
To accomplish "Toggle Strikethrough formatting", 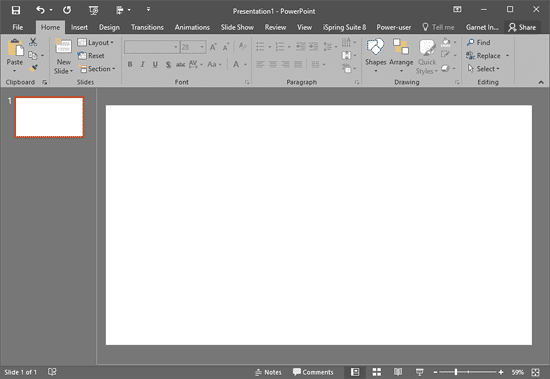I will (x=180, y=65).
